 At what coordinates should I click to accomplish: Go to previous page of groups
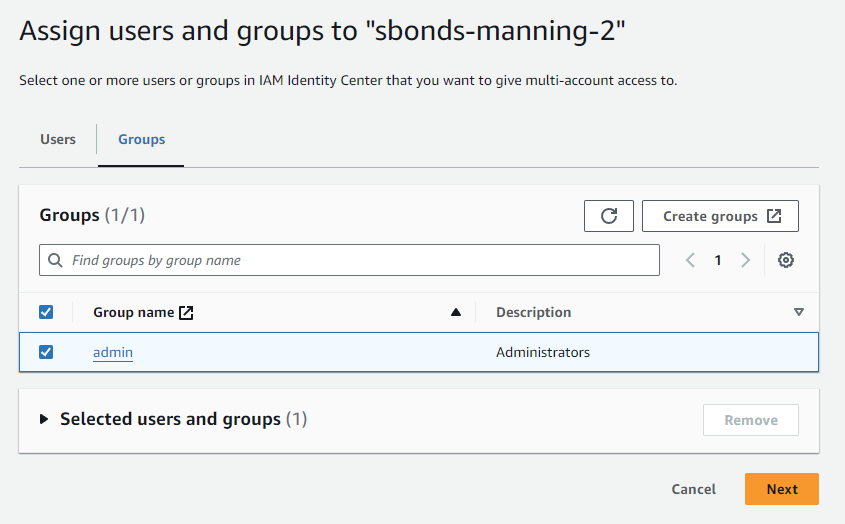coord(690,260)
